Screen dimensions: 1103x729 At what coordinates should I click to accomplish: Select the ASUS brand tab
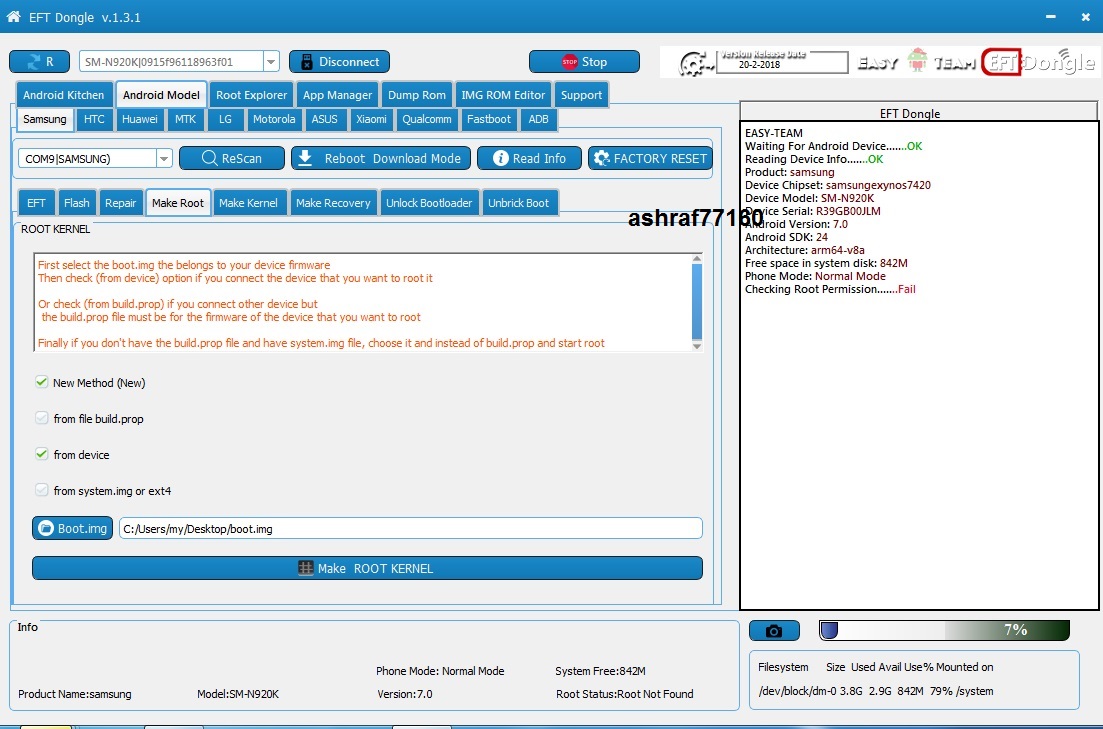pos(324,119)
